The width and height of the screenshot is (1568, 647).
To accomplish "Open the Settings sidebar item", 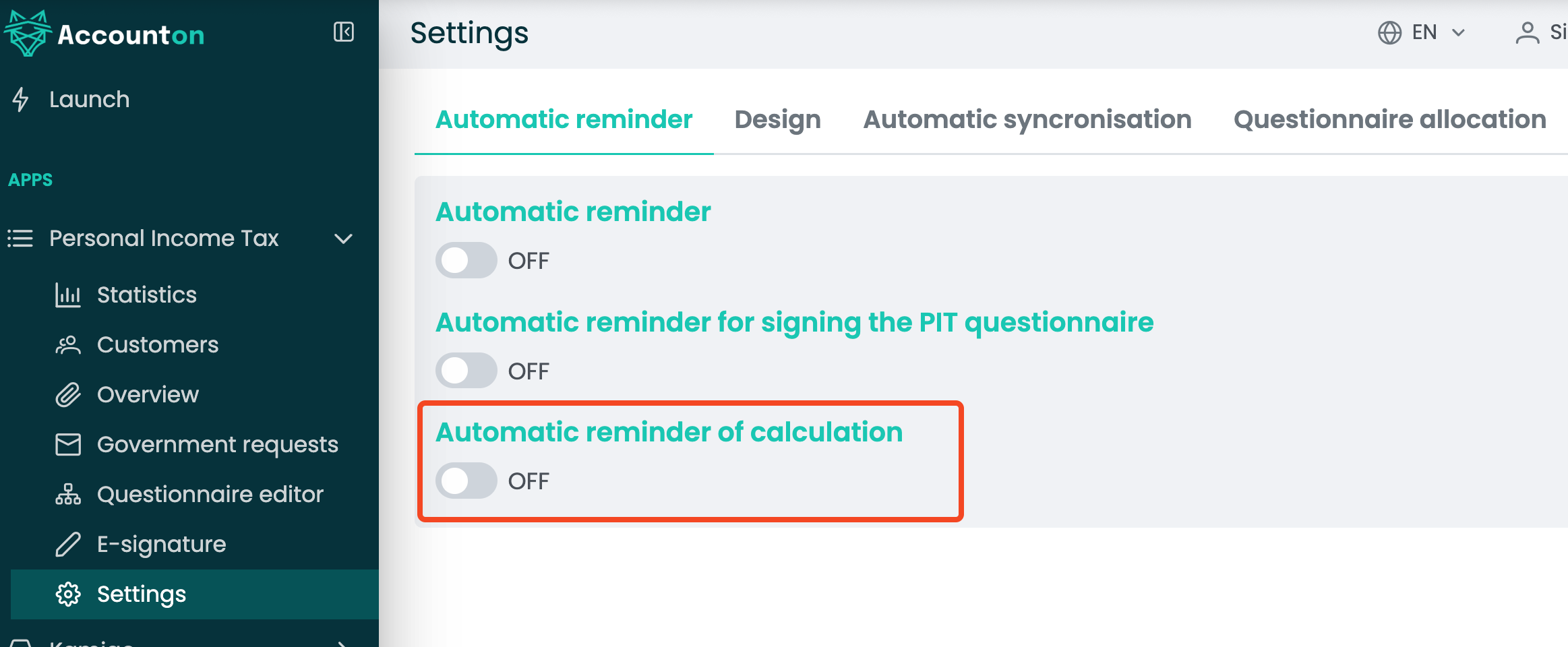I will (142, 594).
